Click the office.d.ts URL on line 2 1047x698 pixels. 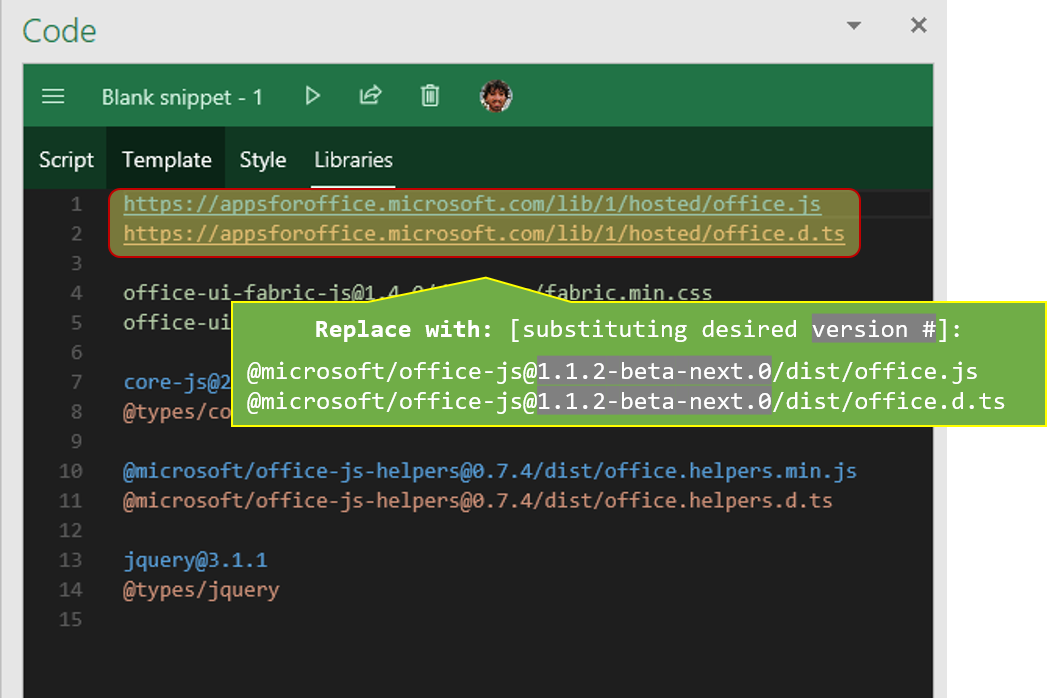tap(484, 233)
